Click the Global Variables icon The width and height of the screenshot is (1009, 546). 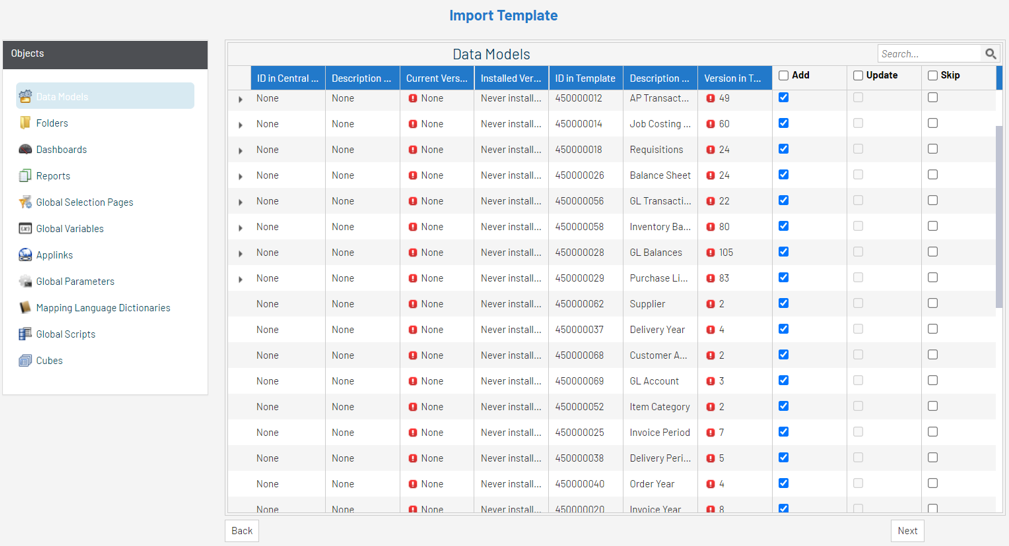pos(25,229)
